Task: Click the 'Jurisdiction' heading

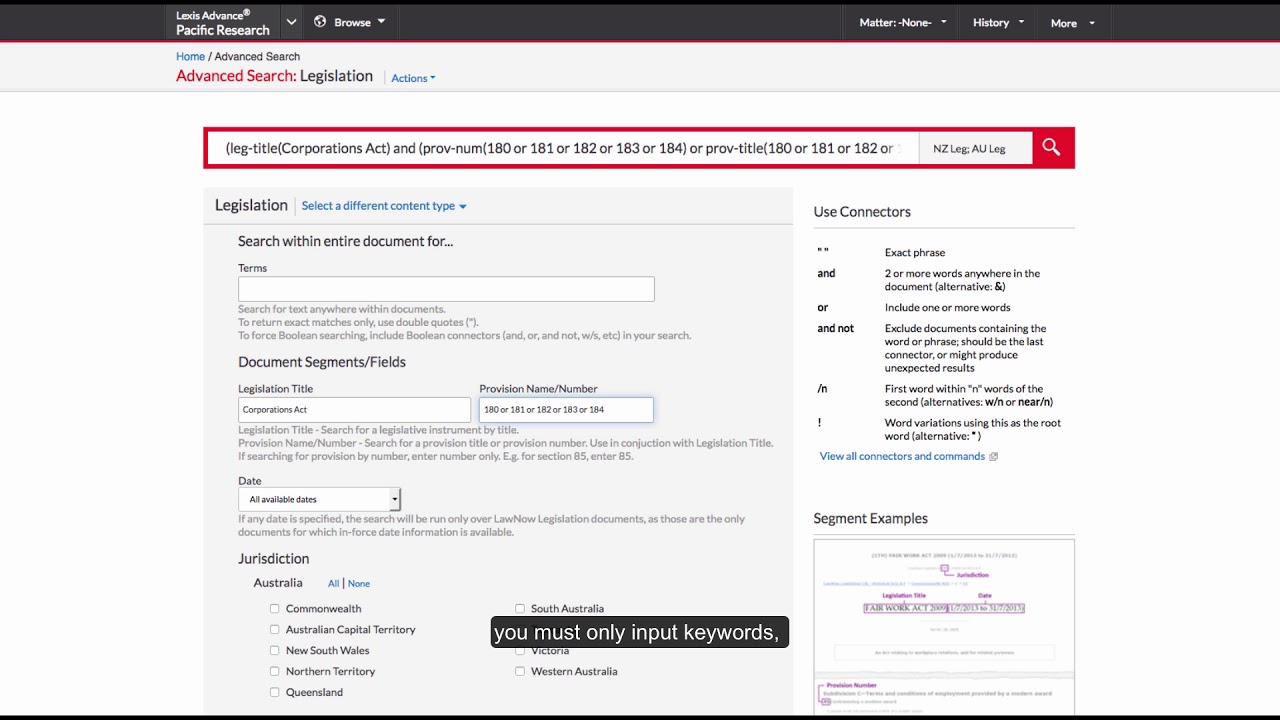Action: point(273,559)
